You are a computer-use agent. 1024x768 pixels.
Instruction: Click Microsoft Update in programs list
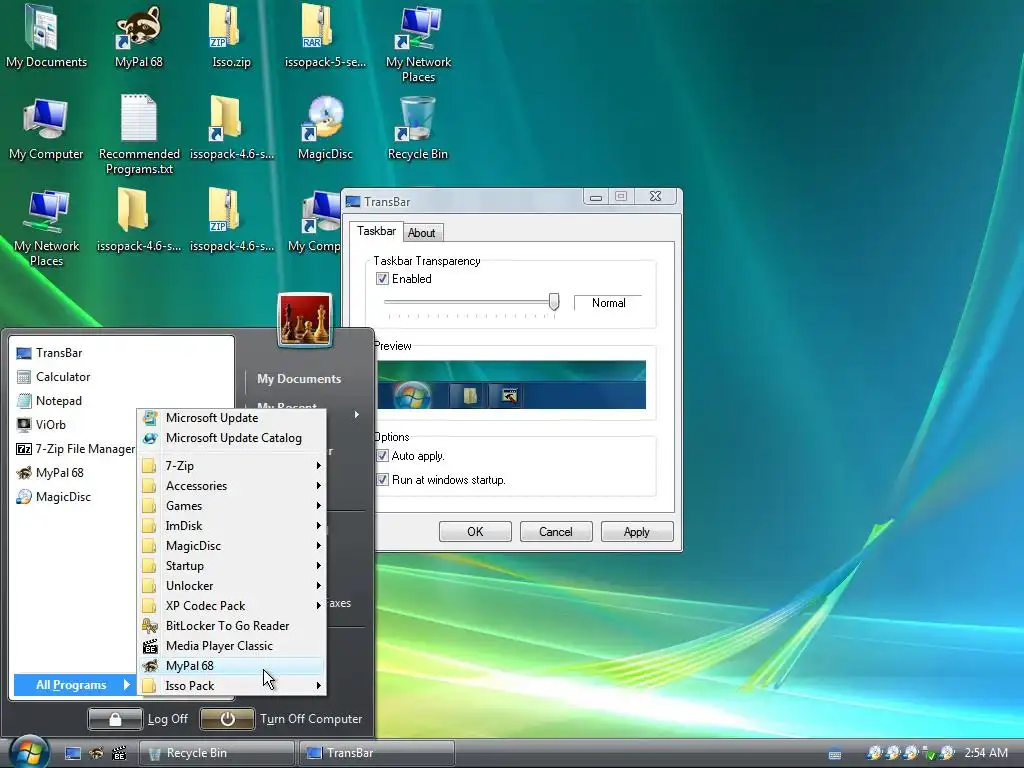pos(232,418)
